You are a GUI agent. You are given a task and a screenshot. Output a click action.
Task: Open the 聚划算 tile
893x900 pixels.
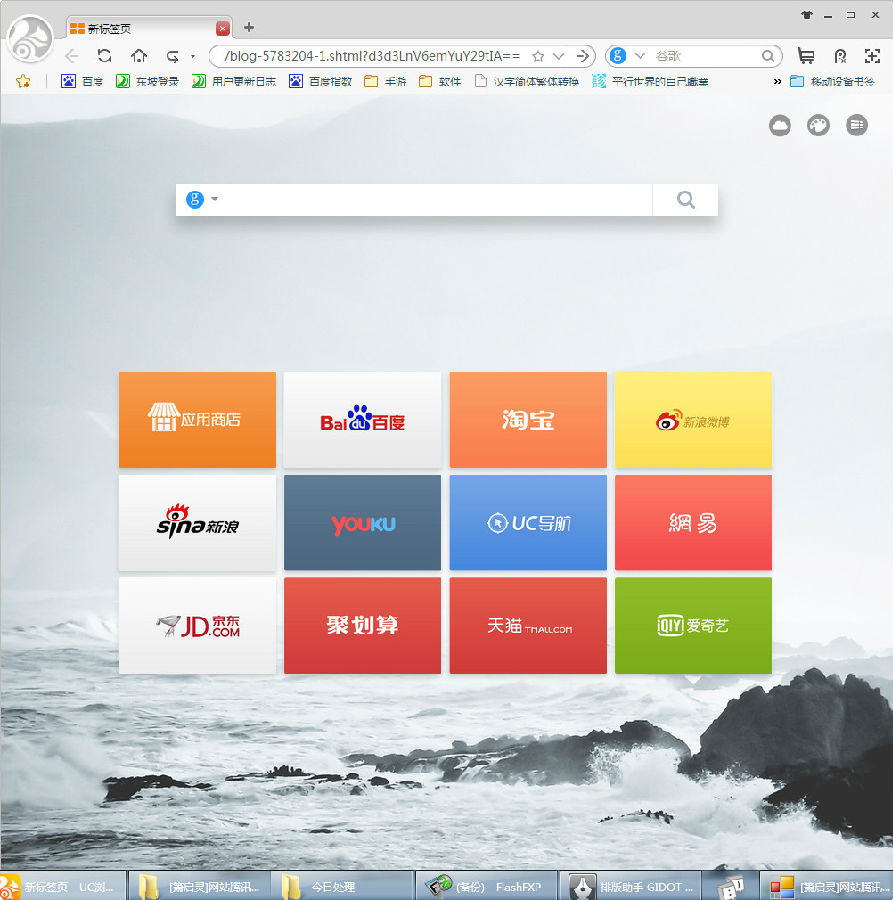363,626
